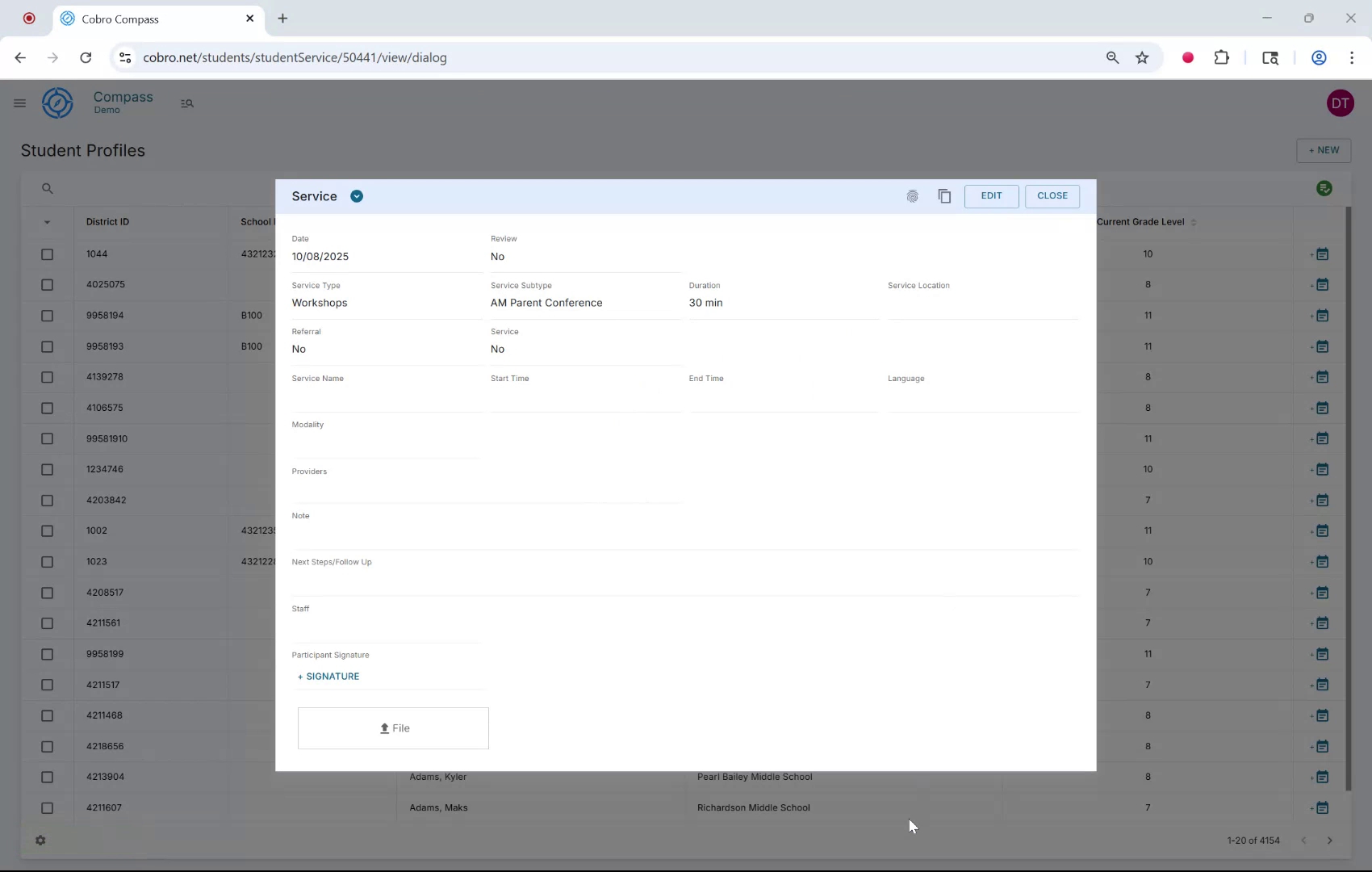This screenshot has width=1372, height=872.
Task: Open the settings gear at the table bottom
Action: [40, 841]
